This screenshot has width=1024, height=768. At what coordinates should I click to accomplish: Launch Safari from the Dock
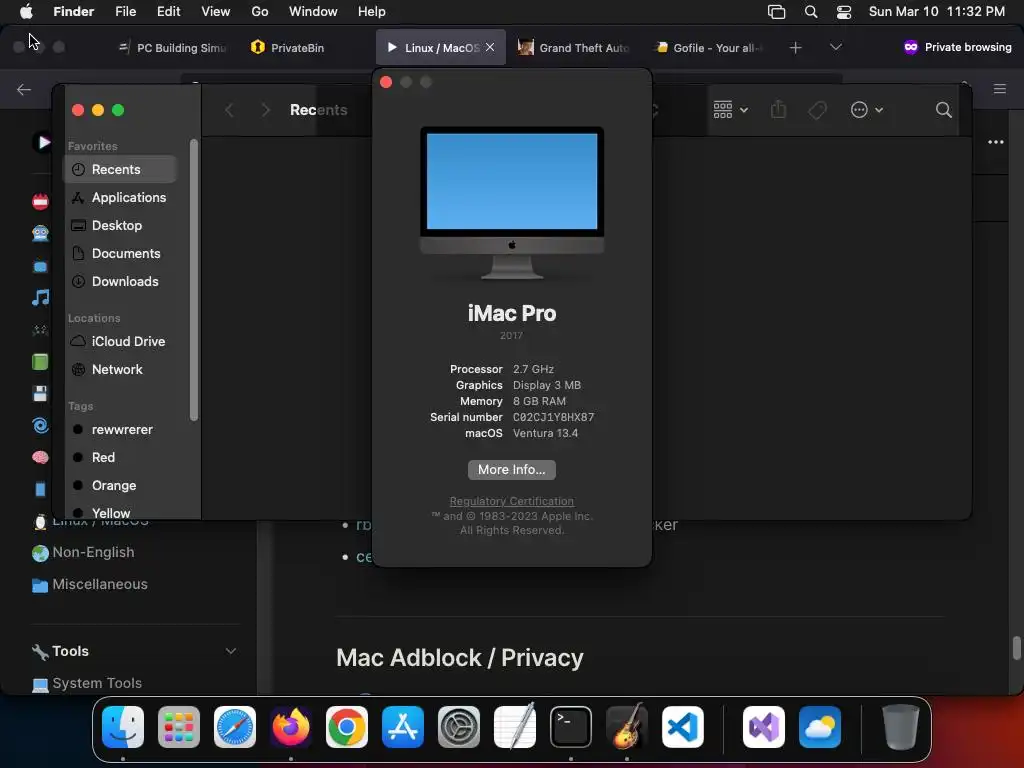click(235, 727)
